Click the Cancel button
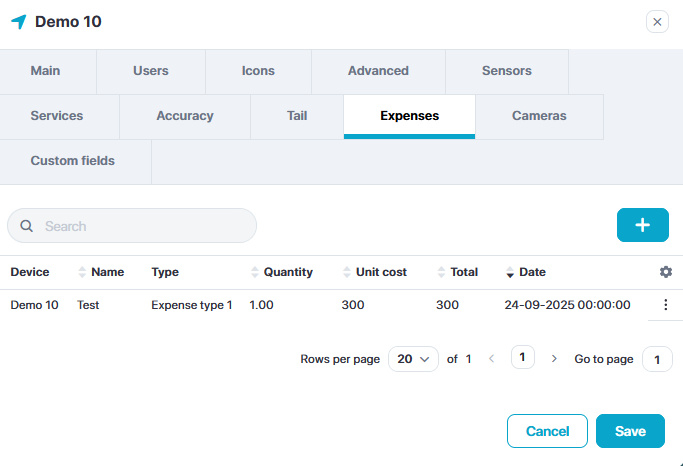This screenshot has height=466, width=683. (547, 431)
